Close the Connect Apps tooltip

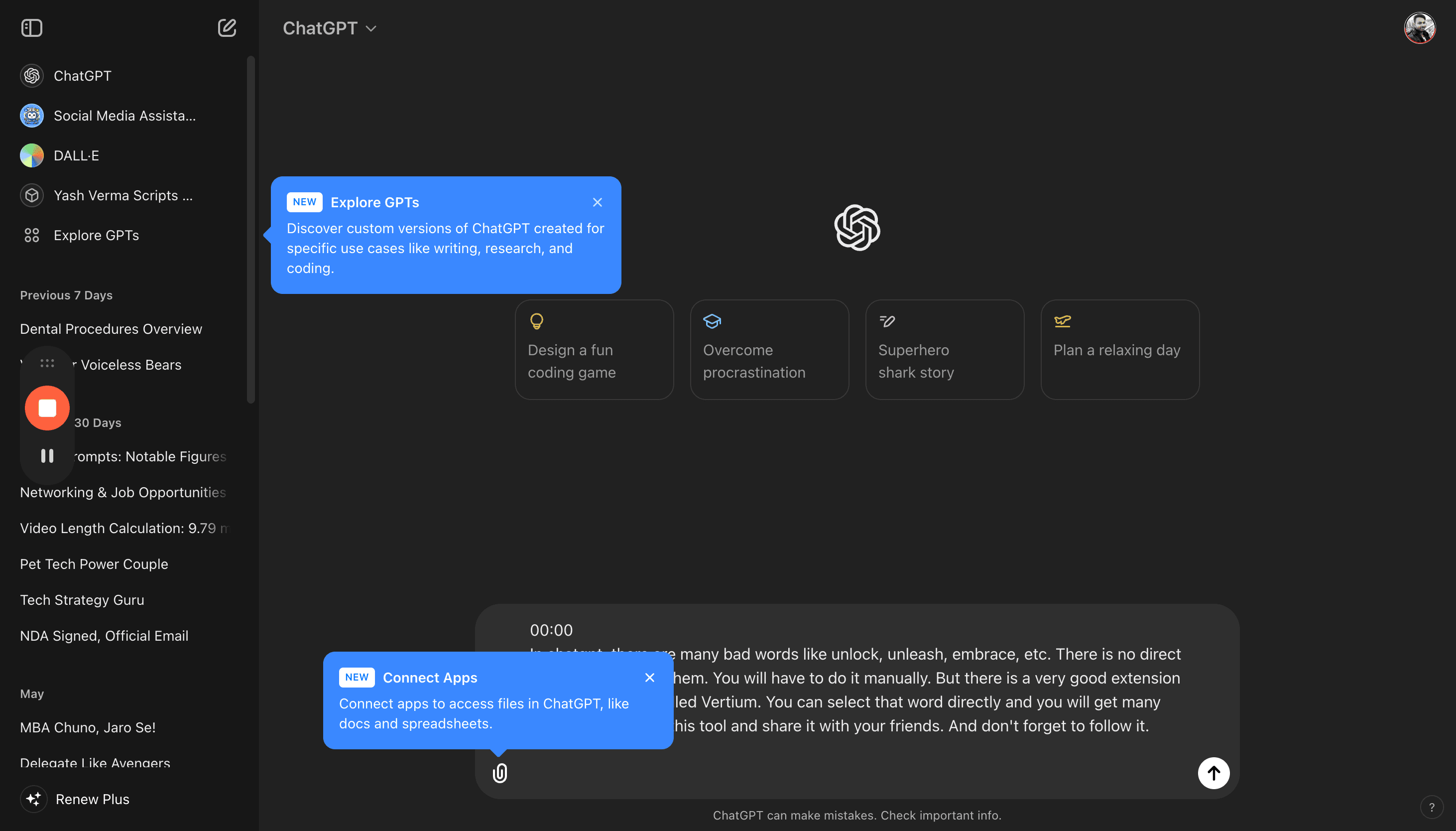click(650, 678)
